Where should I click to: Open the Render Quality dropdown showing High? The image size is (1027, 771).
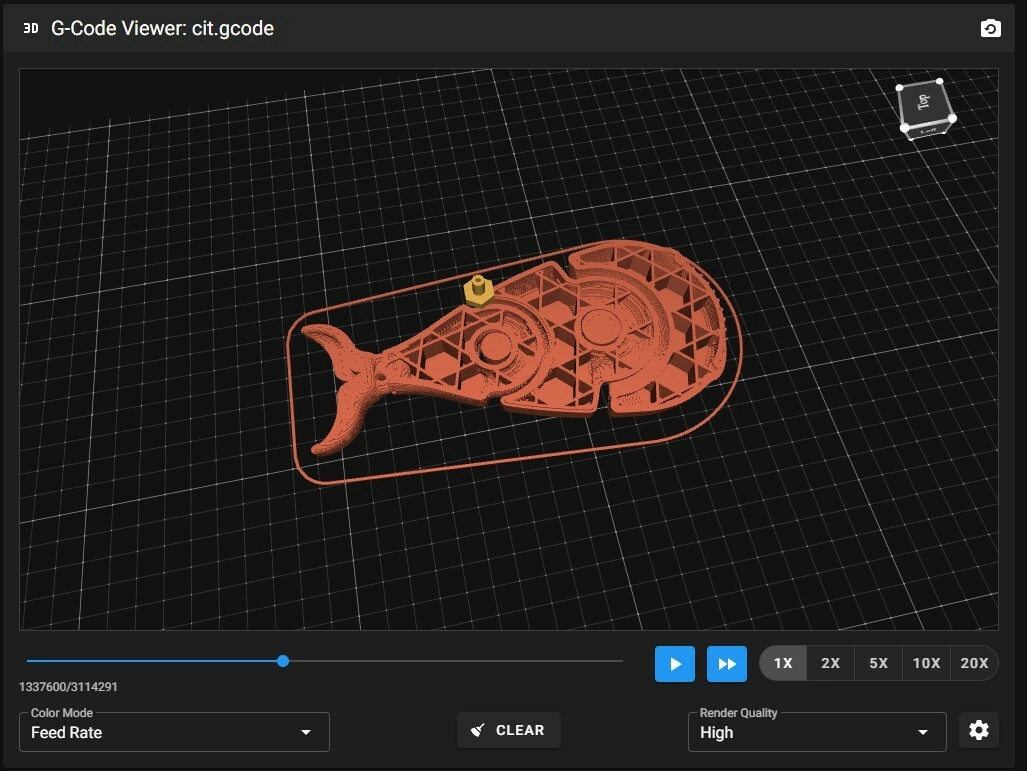pos(816,732)
